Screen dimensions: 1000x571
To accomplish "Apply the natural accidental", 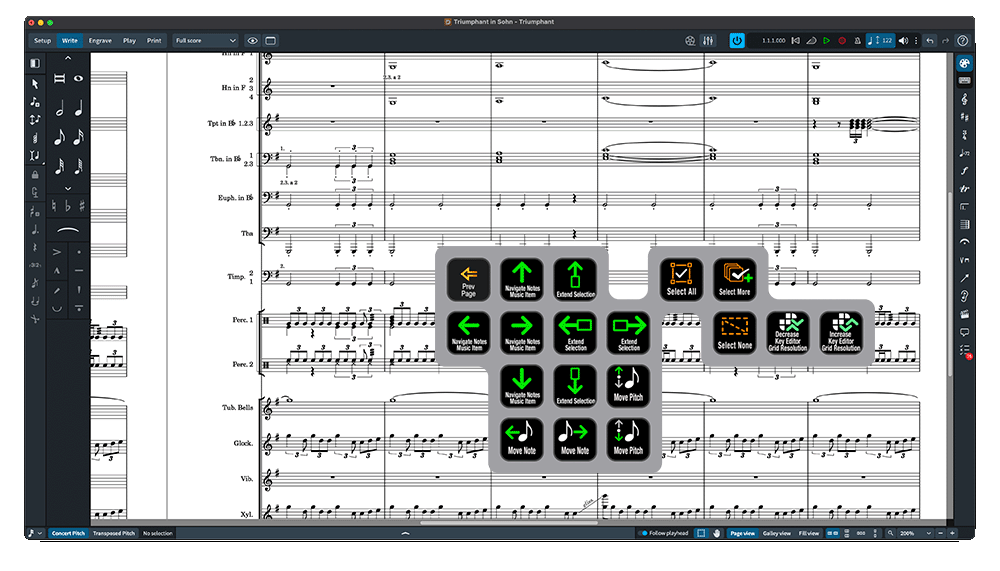I will click(54, 206).
